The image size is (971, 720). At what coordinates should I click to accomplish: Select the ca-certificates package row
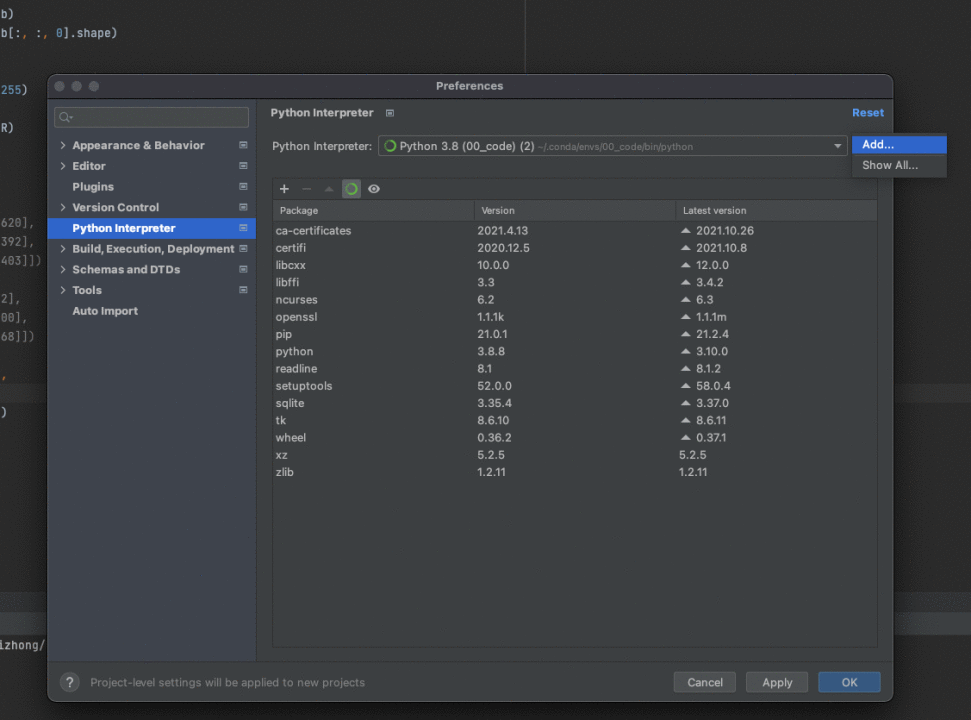(x=575, y=230)
